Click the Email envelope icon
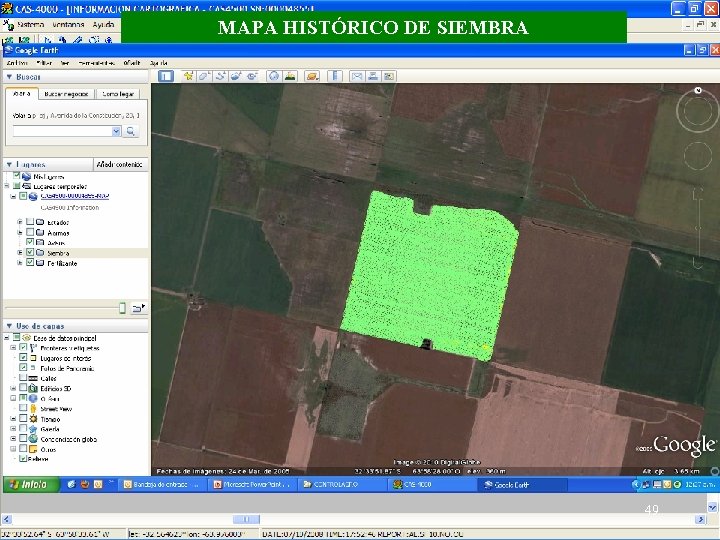The height and width of the screenshot is (540, 720). (x=357, y=76)
